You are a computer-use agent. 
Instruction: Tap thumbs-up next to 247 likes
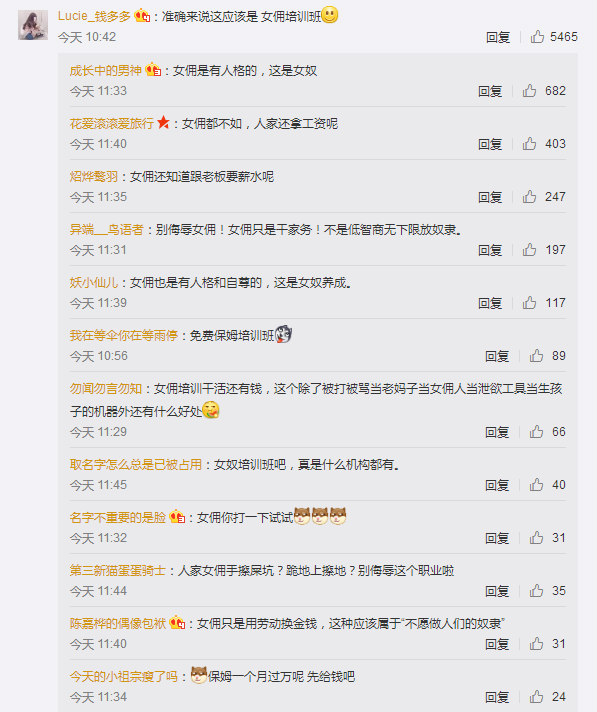tap(529, 197)
